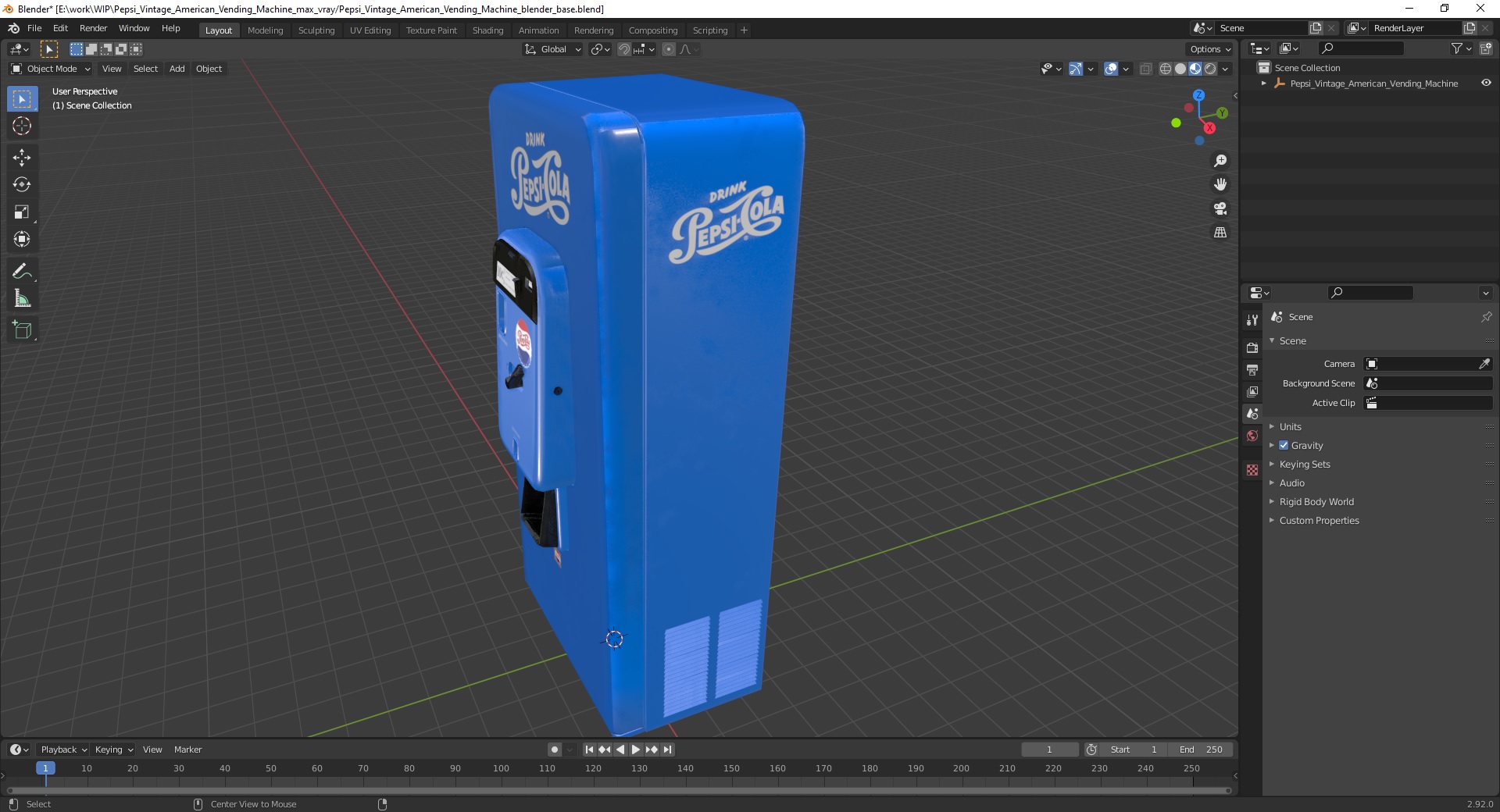Image resolution: width=1500 pixels, height=812 pixels.
Task: Click the Camera eyedropper icon
Action: (1484, 364)
